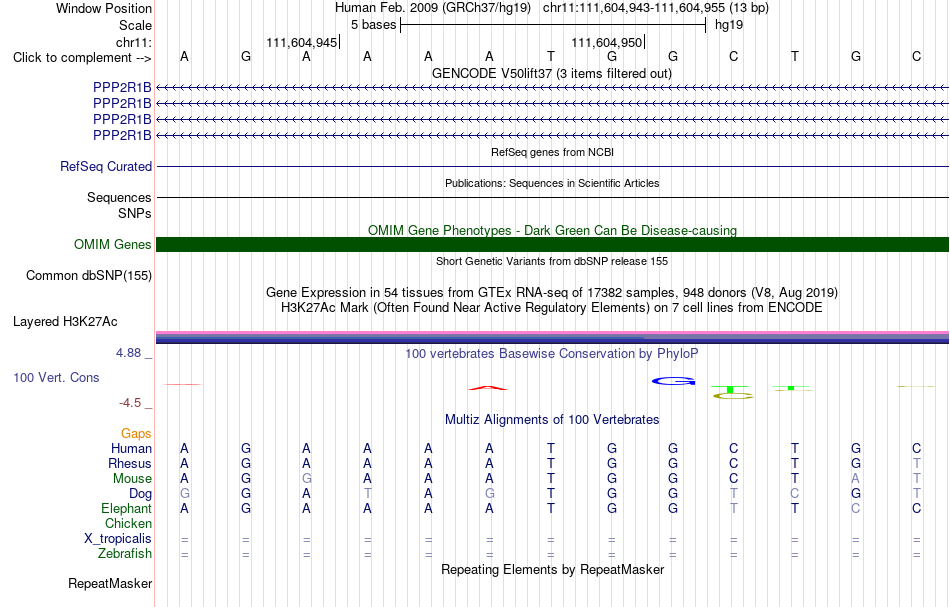
Task: Click the 'chr11:' ruler label
Action: coord(134,42)
